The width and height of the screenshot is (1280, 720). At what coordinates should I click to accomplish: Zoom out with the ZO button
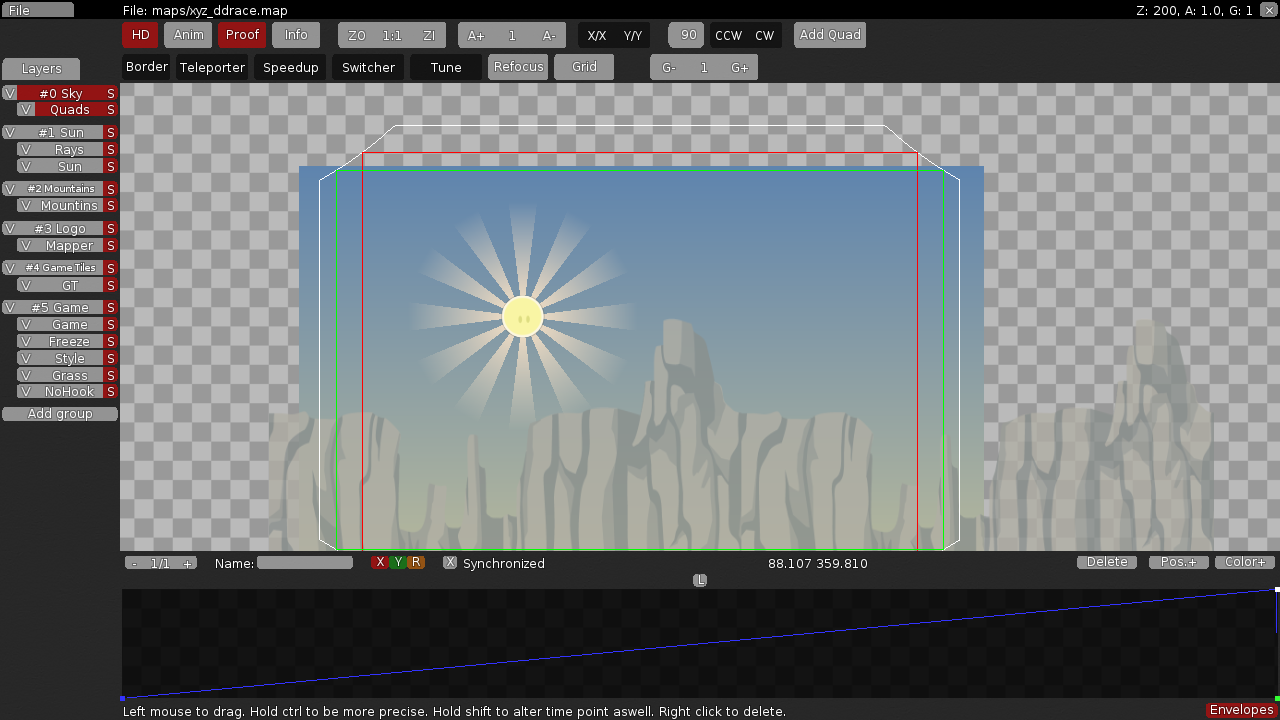(x=357, y=36)
